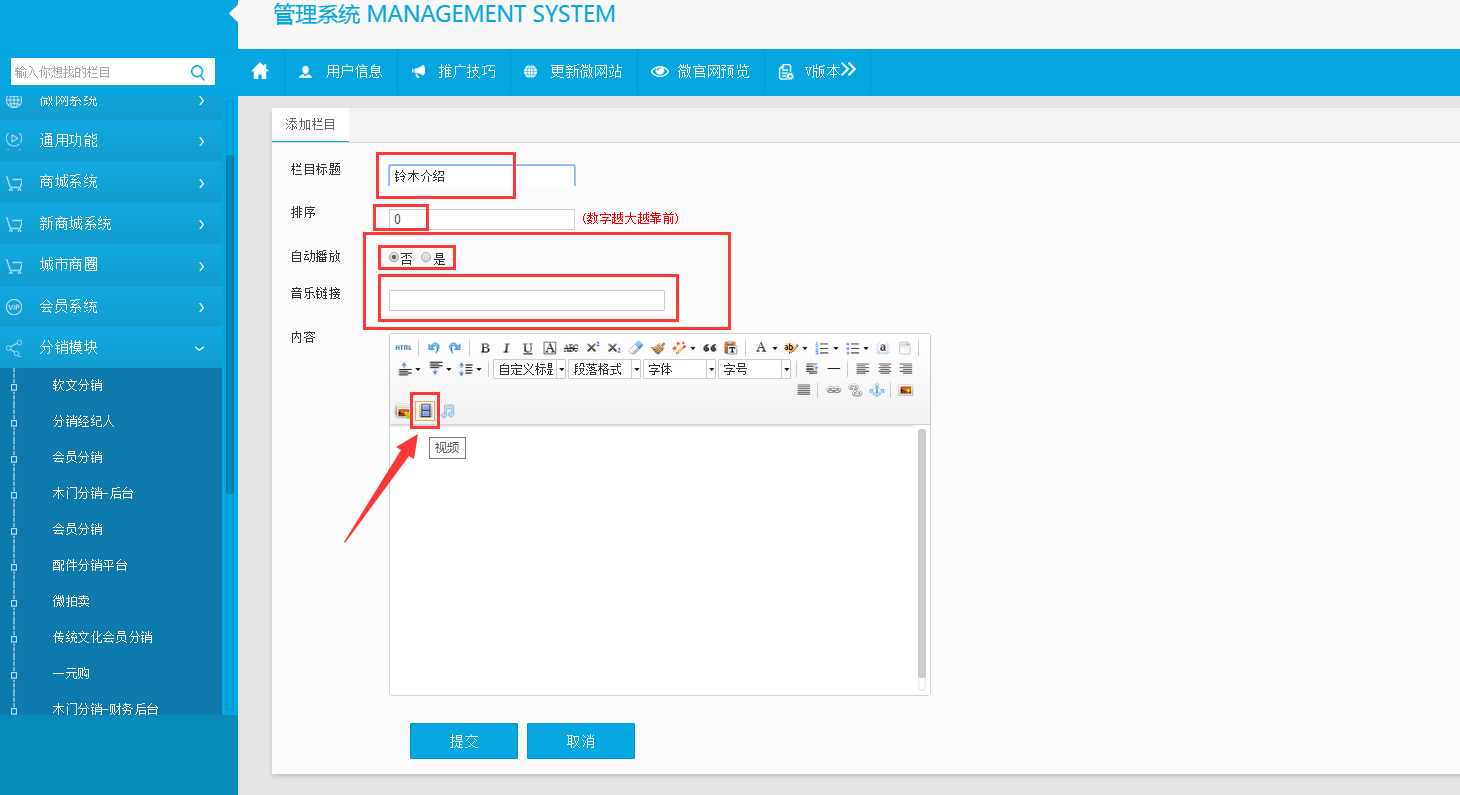1460x795 pixels.
Task: Expand 商城系统 in the sidebar
Action: [111, 182]
